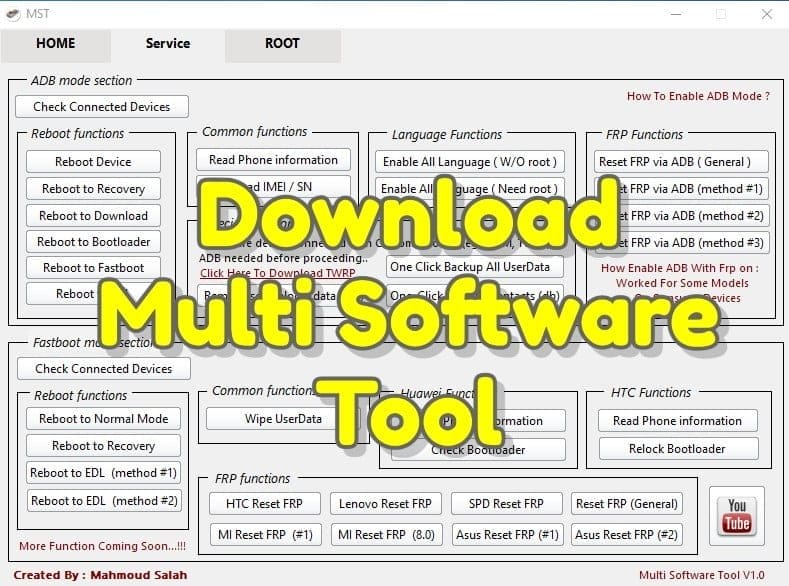Click MI Reset FRP (#1) button
789x586 pixels.
pos(266,535)
